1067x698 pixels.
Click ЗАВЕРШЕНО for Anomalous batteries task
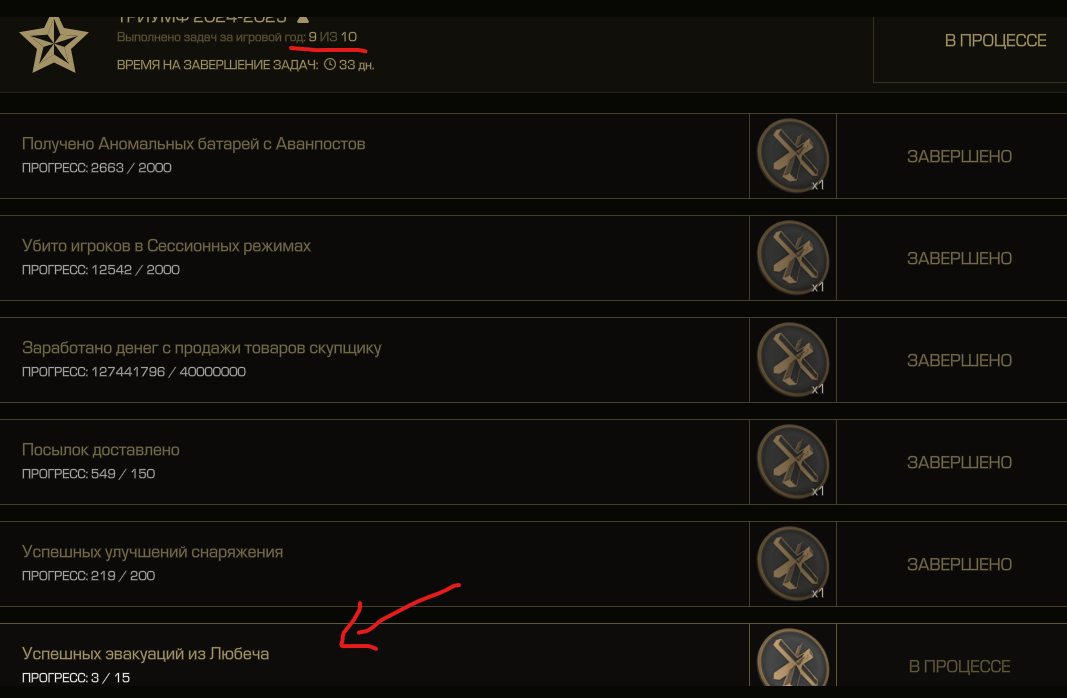[x=959, y=156]
